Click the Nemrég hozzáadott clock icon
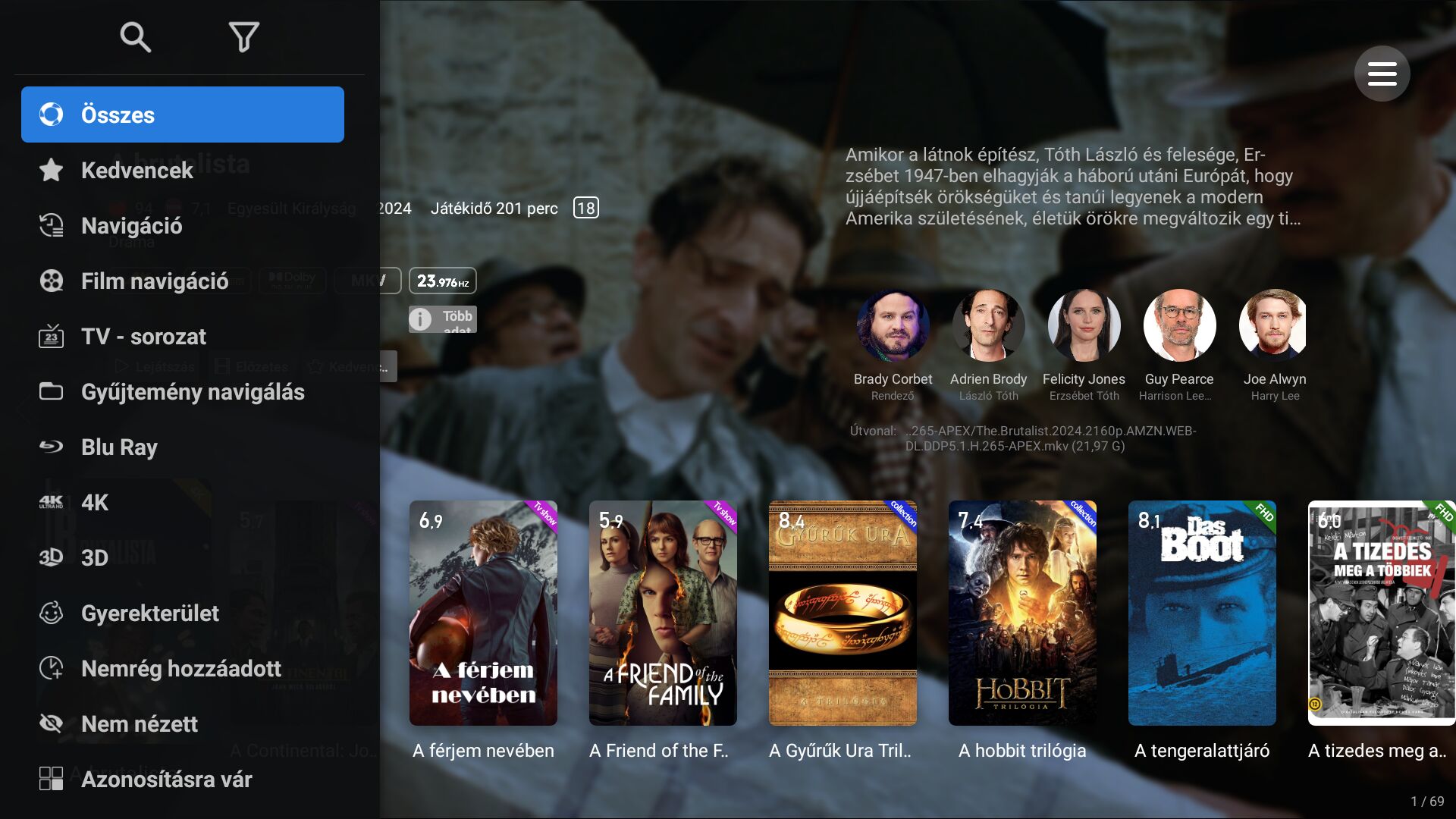Screen dimensions: 1456x819 click(x=51, y=668)
